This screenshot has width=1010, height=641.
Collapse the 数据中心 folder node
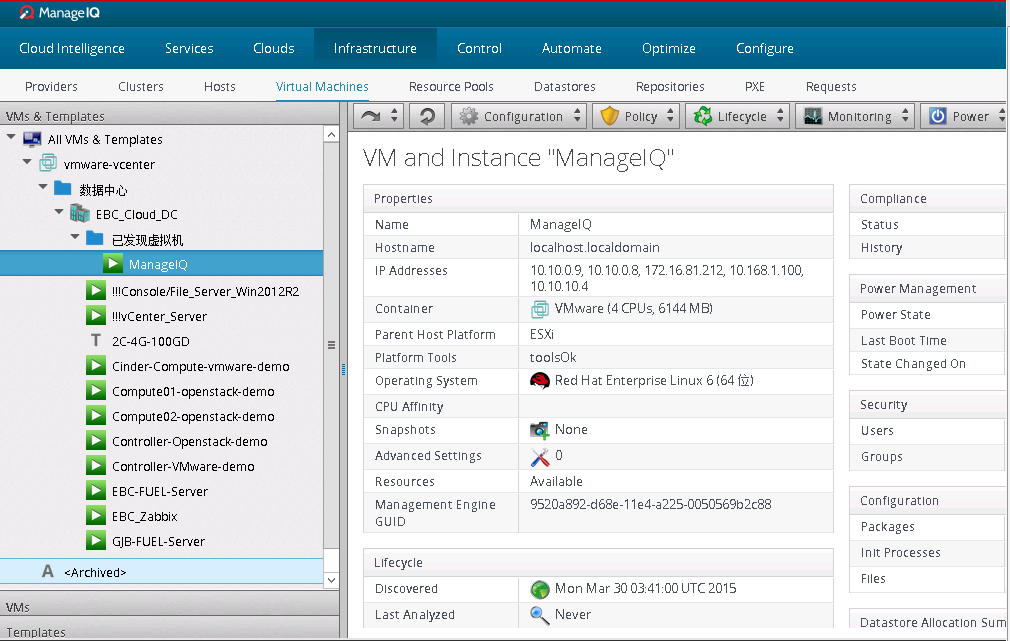(x=43, y=187)
